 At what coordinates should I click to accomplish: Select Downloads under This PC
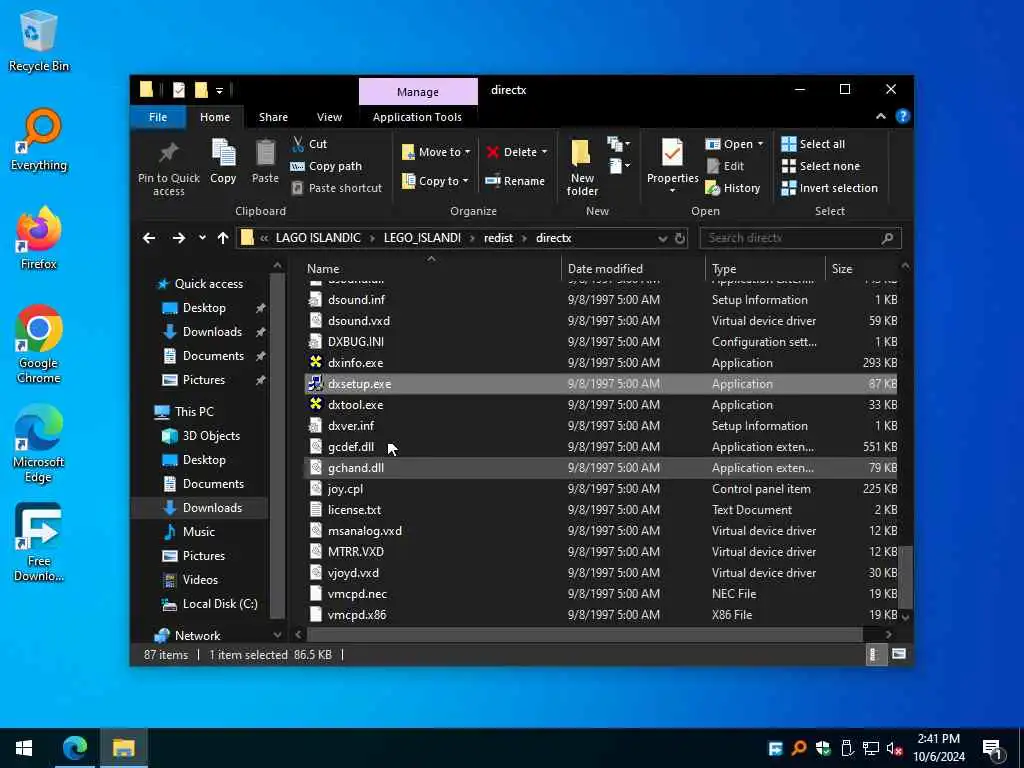click(212, 507)
